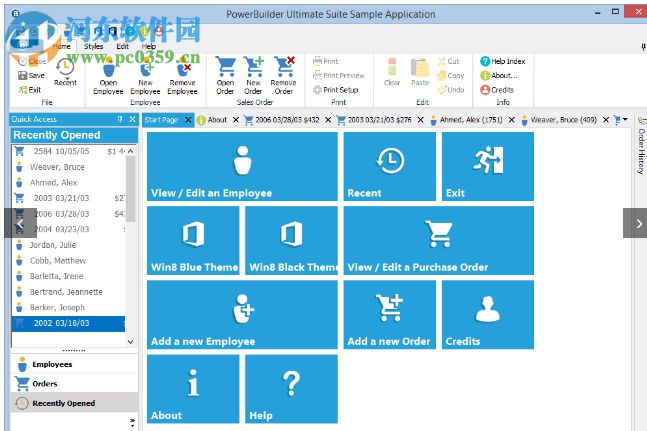Image resolution: width=647 pixels, height=431 pixels.
Task: Open the Employees navigation pane
Action: 74,364
